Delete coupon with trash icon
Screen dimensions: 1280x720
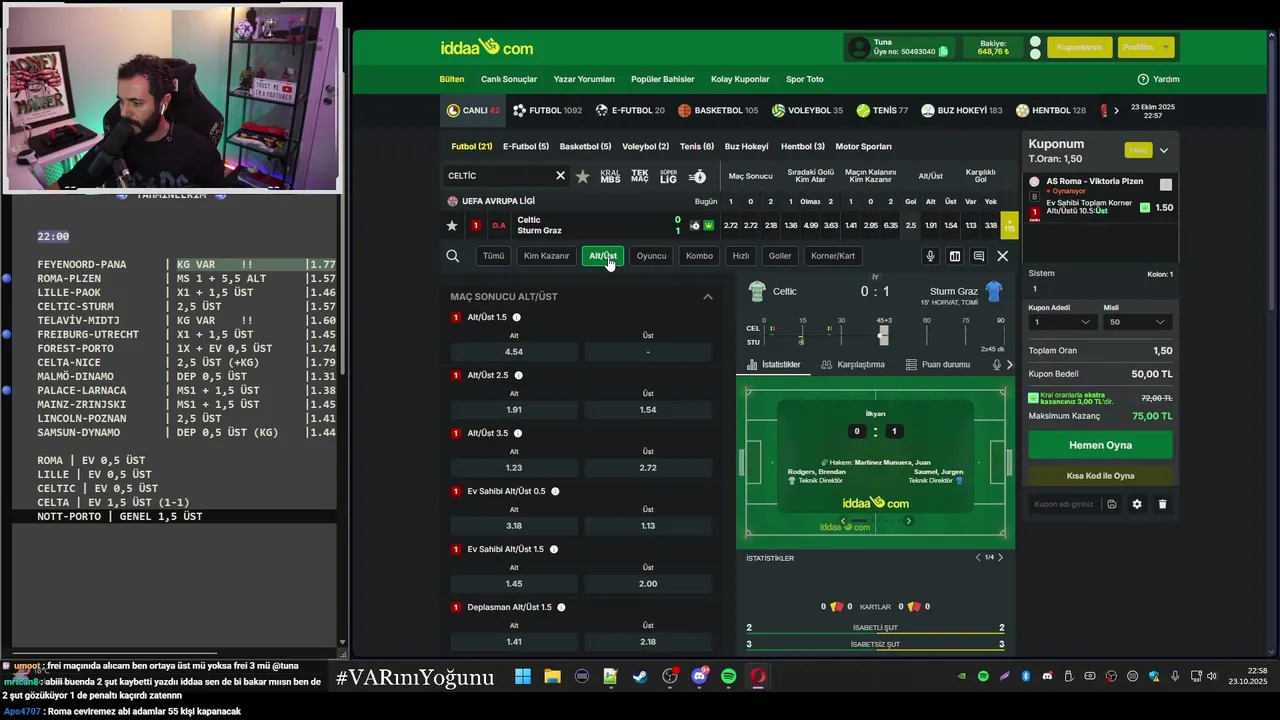1162,504
